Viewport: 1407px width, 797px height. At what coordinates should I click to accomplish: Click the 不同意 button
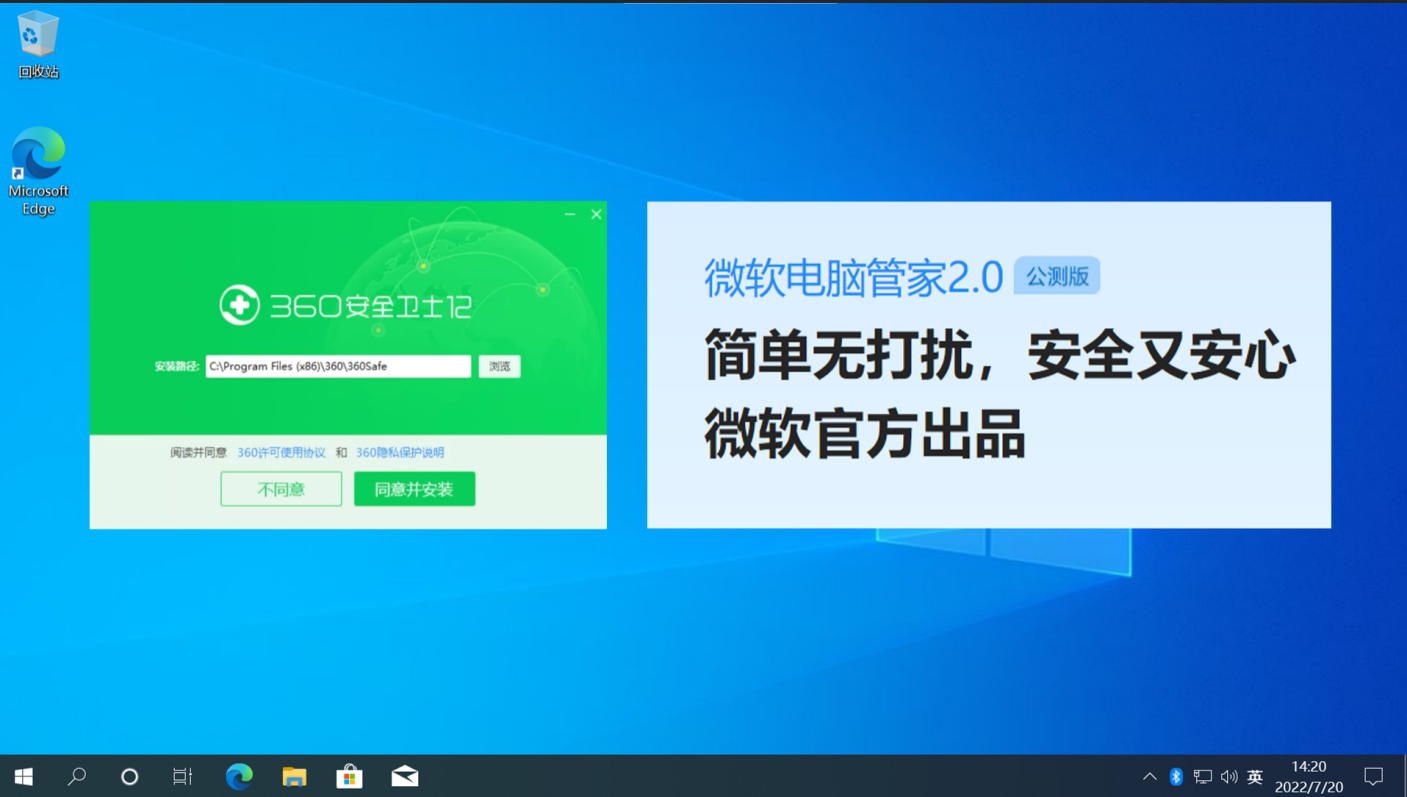point(281,489)
